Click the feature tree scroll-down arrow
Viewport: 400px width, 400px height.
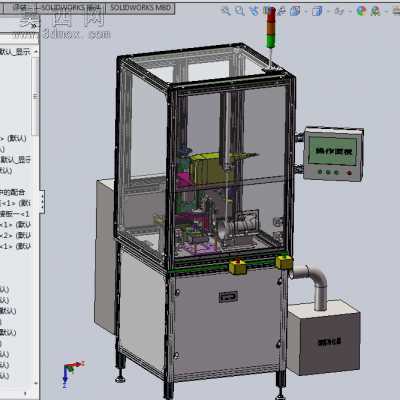point(36,384)
